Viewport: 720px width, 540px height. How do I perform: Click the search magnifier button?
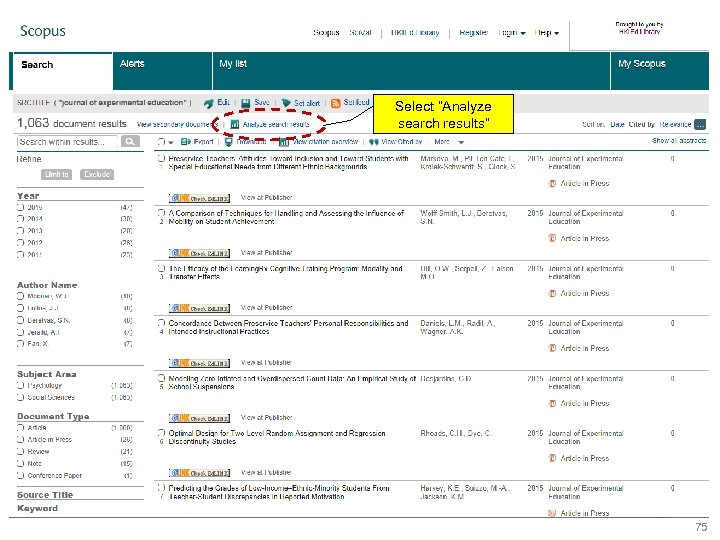pos(130,141)
